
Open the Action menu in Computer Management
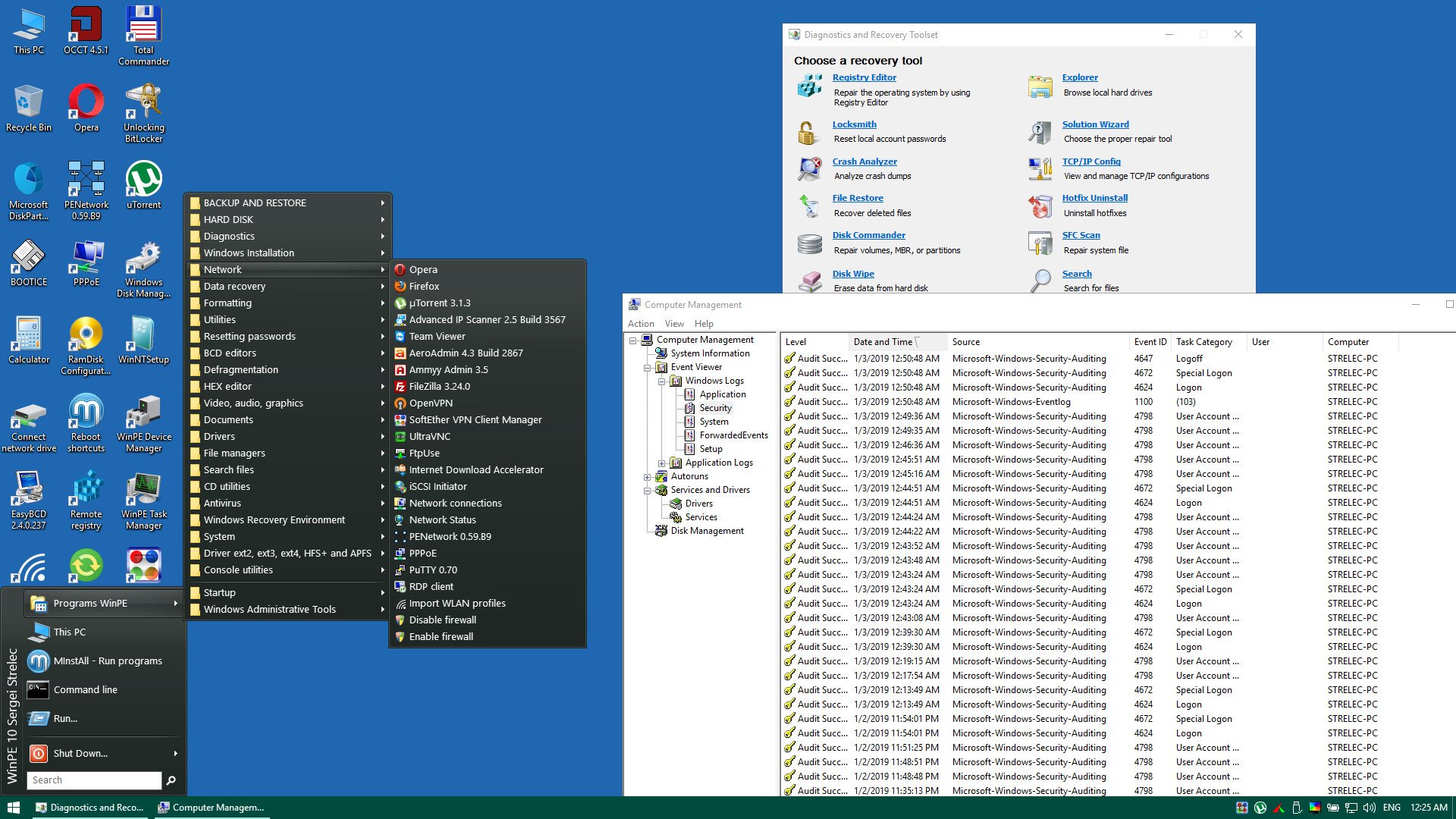[x=641, y=323]
